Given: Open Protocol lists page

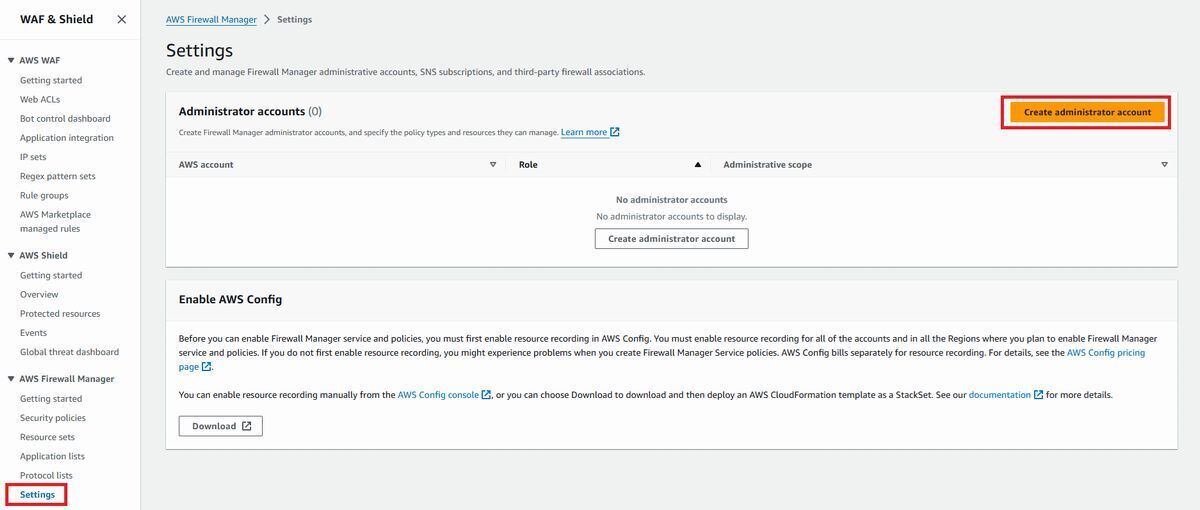Looking at the screenshot, I should [x=46, y=475].
